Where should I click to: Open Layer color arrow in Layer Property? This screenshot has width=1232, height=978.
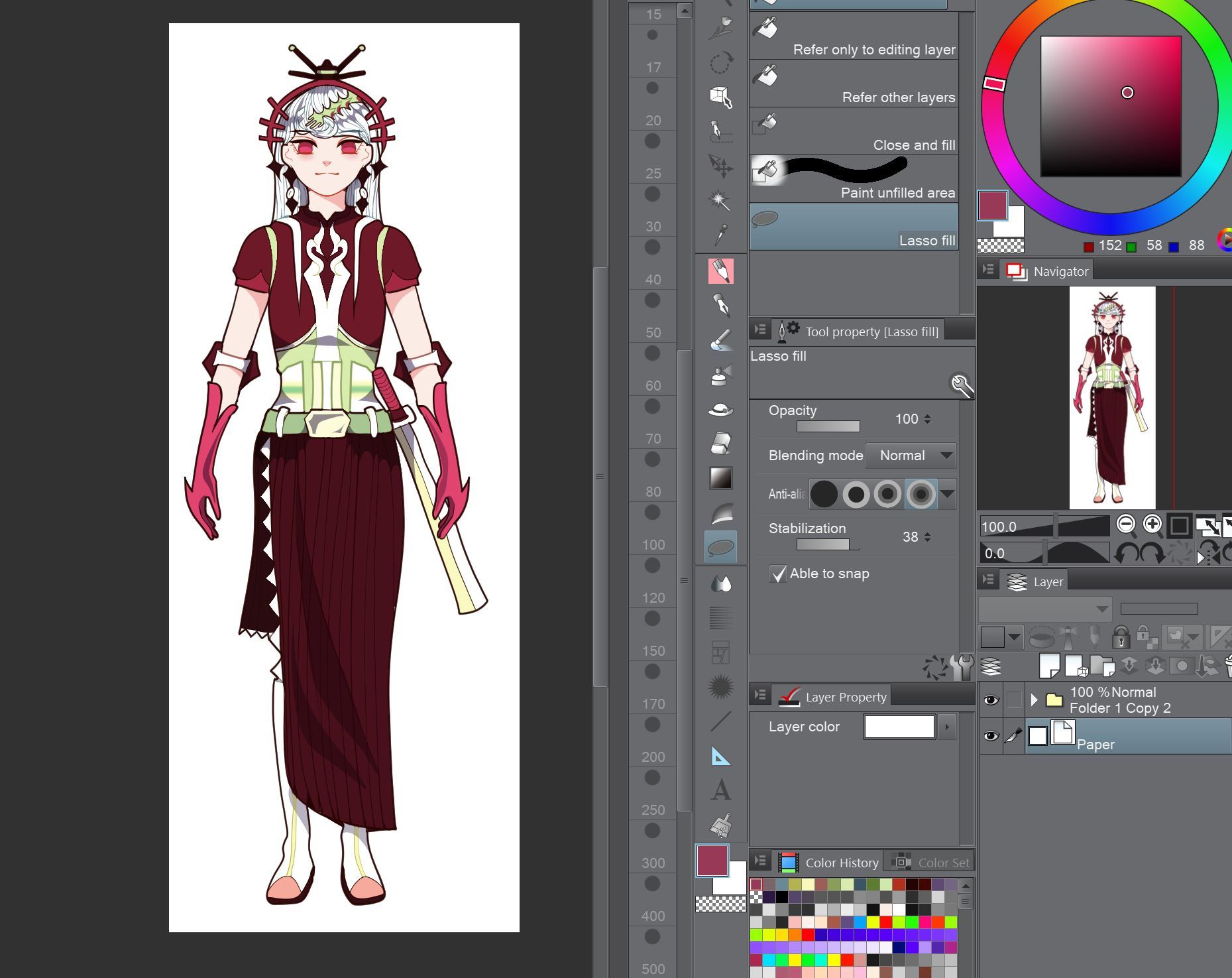click(946, 727)
